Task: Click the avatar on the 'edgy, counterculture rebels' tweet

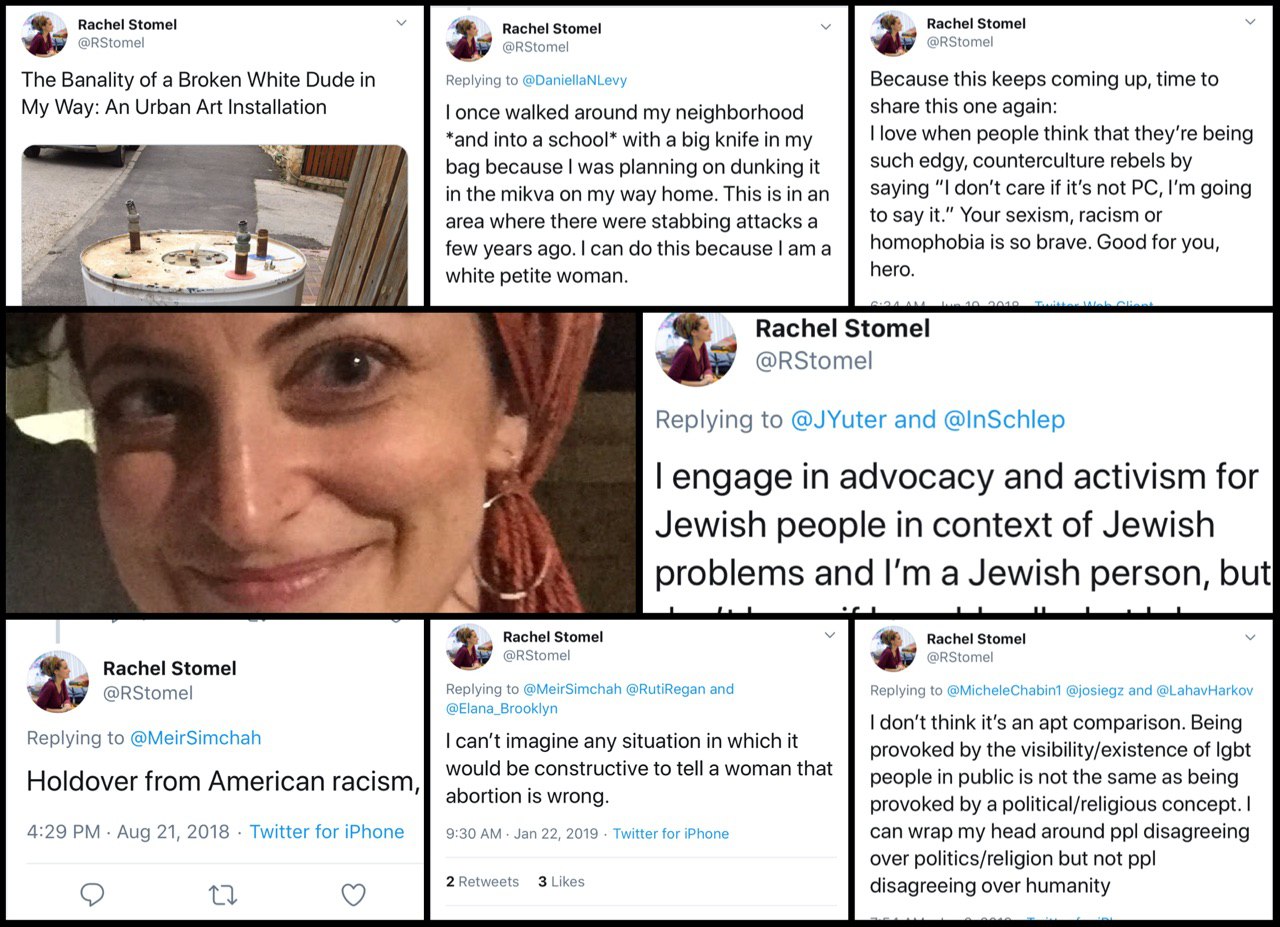Action: [x=893, y=33]
